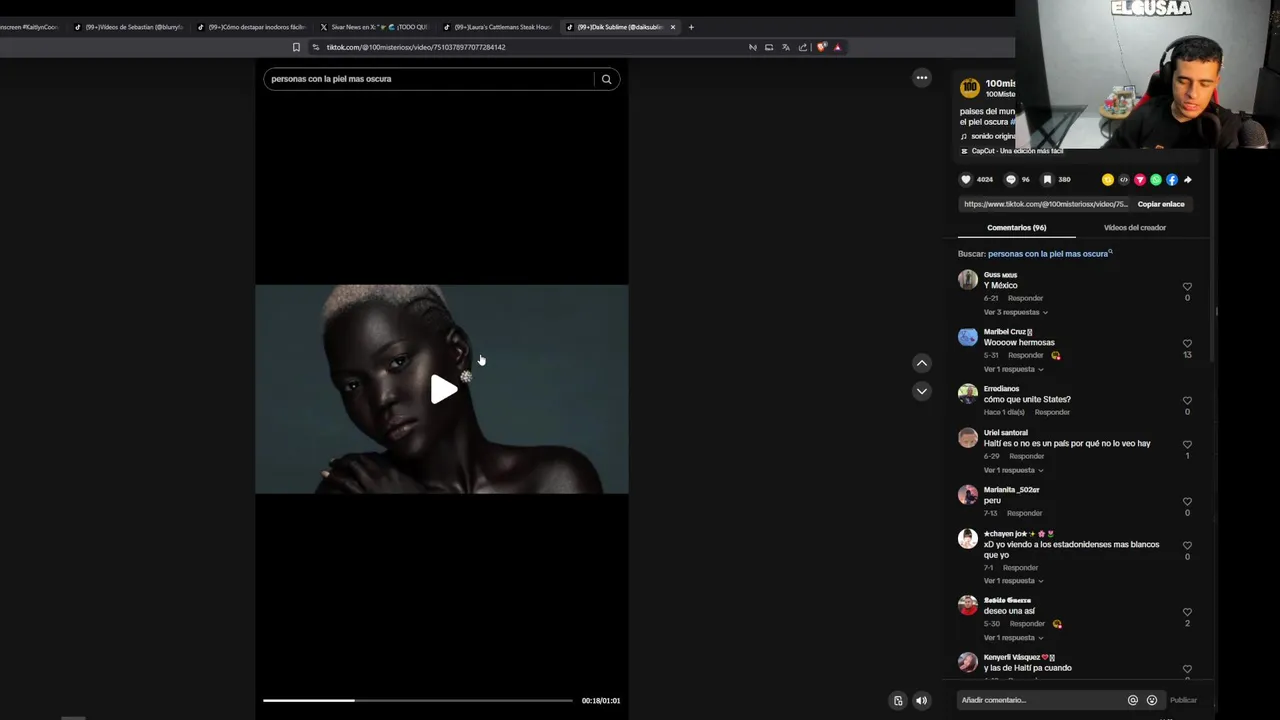Screen dimensions: 1280x720
Task: Expand 'Ver 1 respuesta' under chayen jo's comment
Action: click(x=1014, y=581)
